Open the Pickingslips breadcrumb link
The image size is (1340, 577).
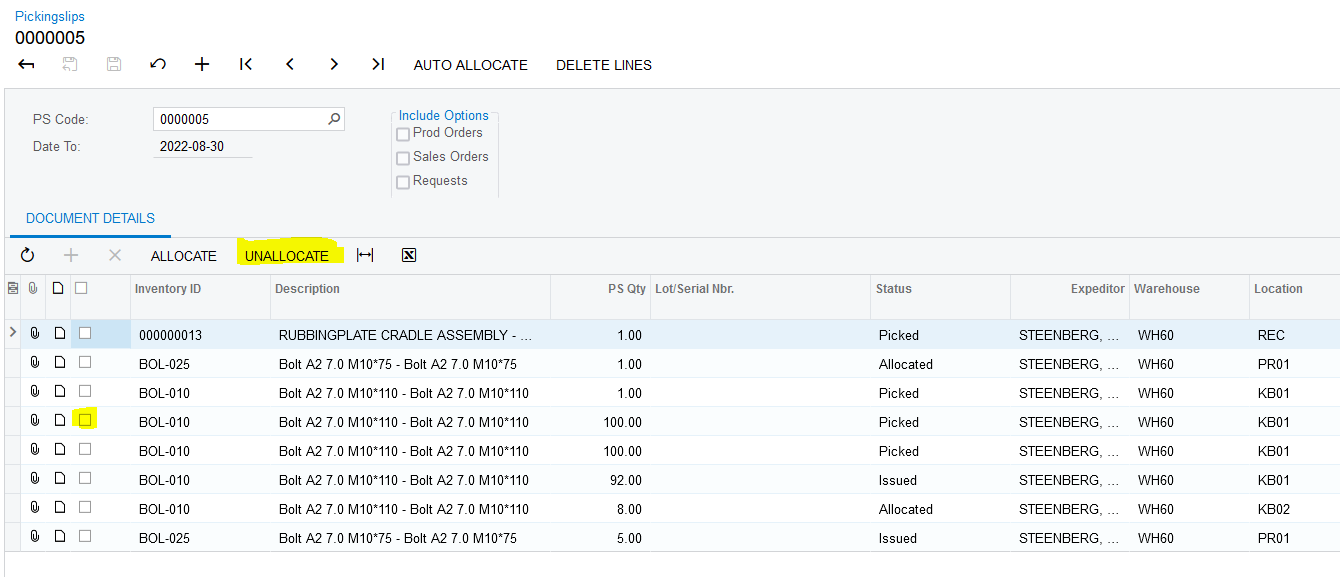point(49,16)
